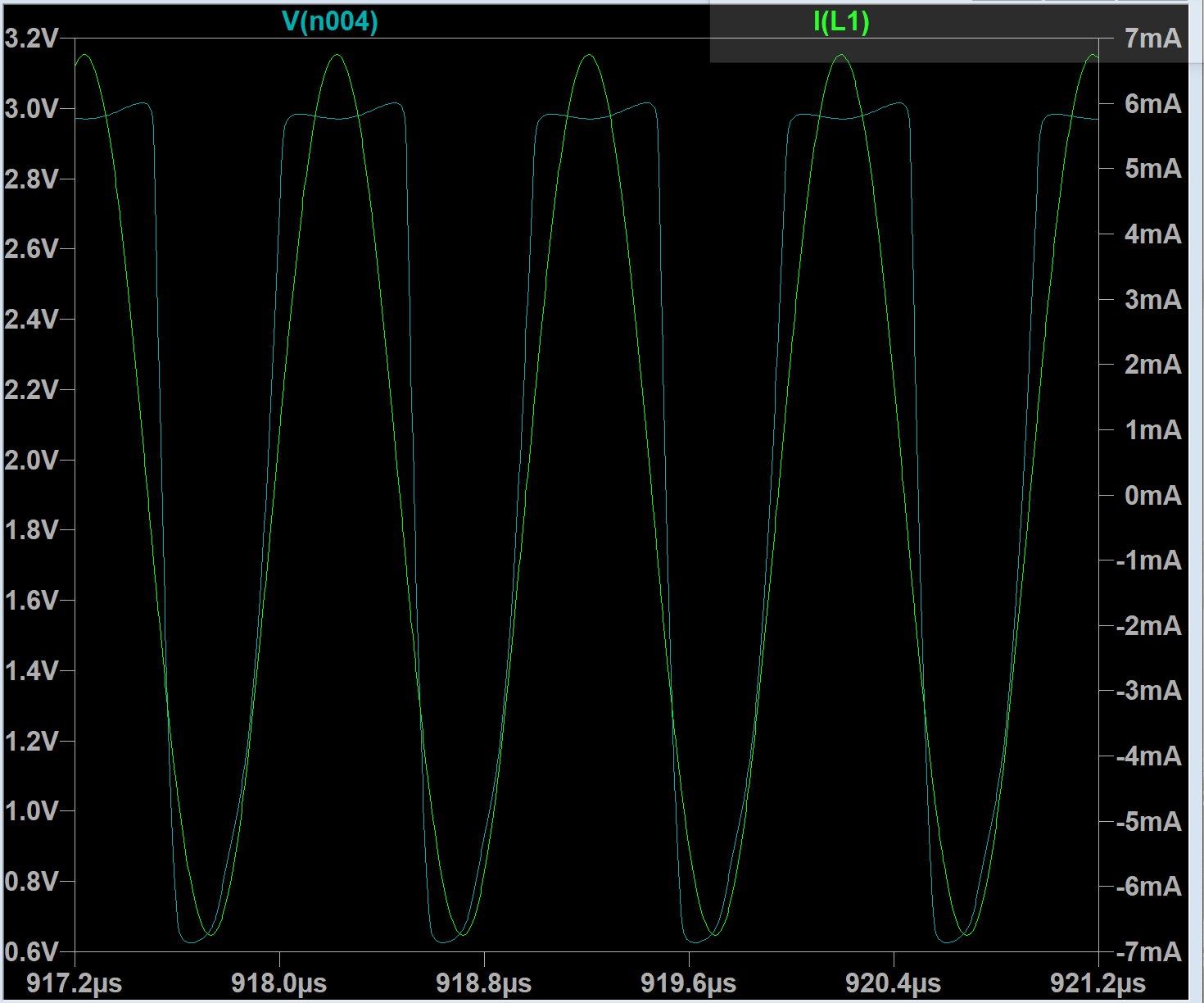Screen dimensions: 1204x1003
Task: Click the 920.4µs time axis label
Action: 894,983
